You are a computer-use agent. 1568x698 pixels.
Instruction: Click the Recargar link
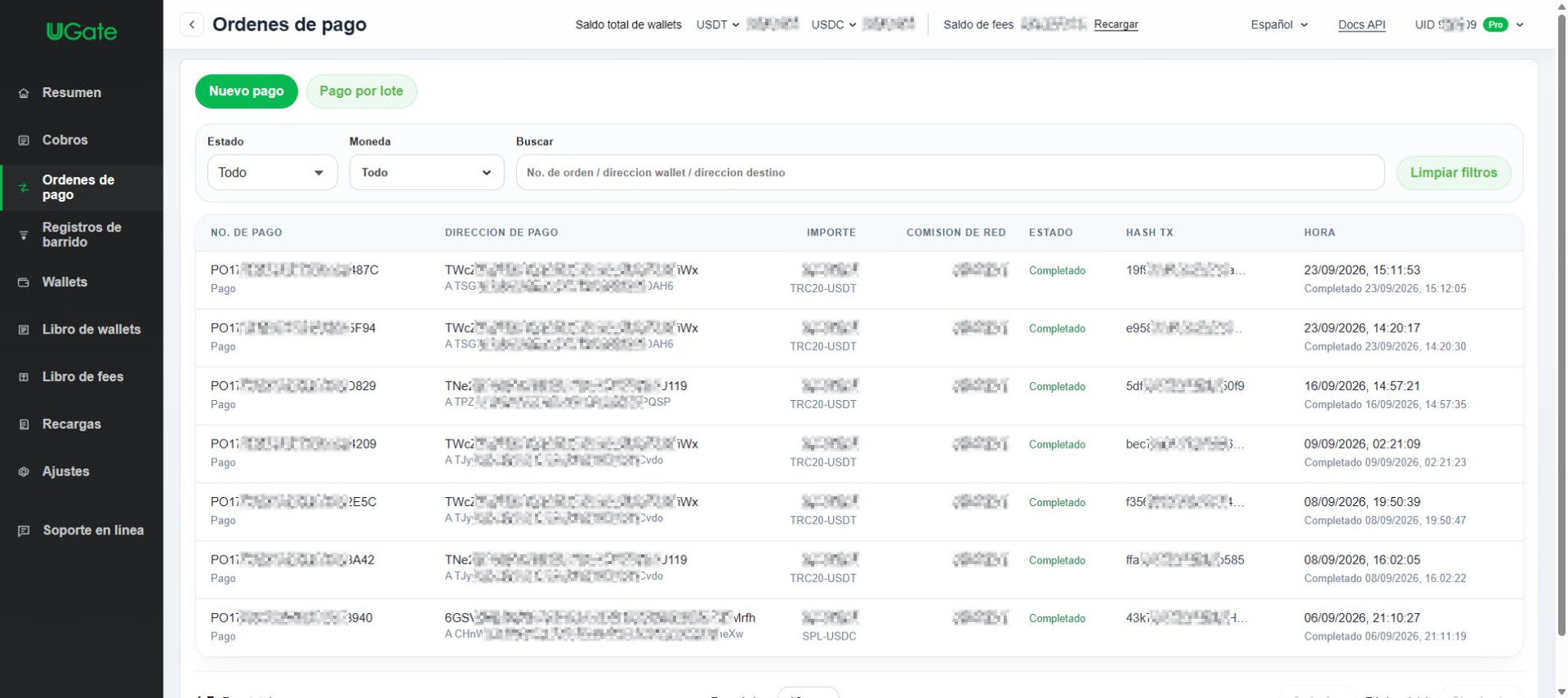pos(1116,24)
